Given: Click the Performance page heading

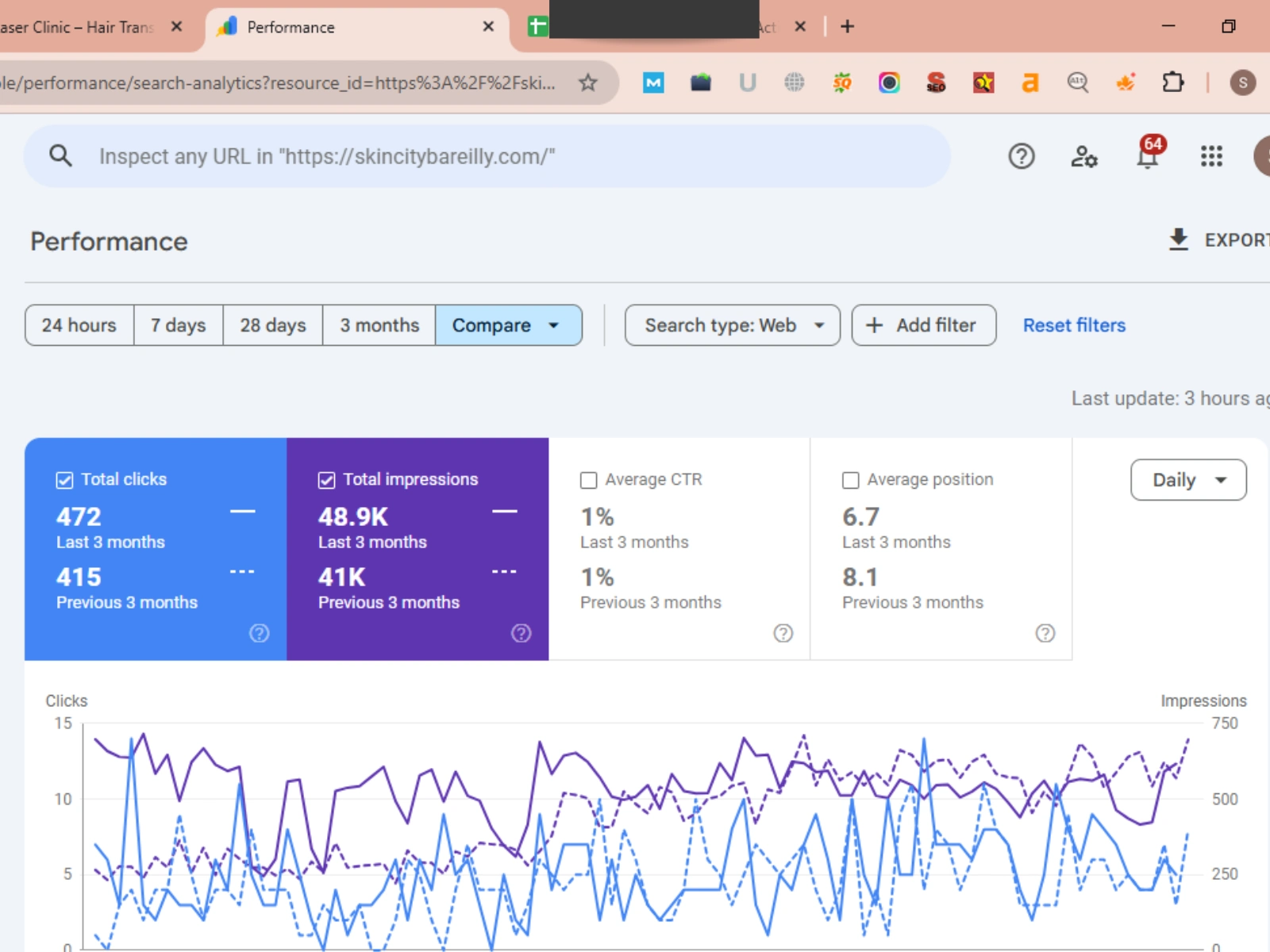Looking at the screenshot, I should pos(109,241).
